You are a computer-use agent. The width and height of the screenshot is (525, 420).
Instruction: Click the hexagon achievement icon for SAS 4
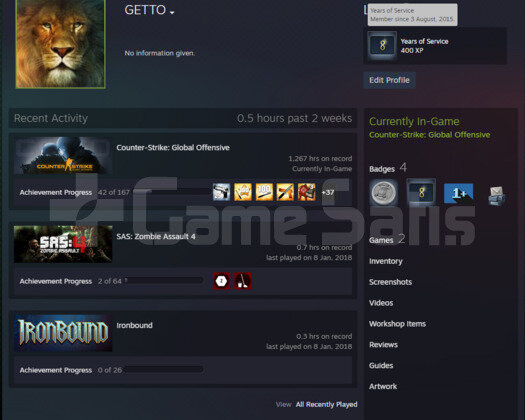point(221,281)
